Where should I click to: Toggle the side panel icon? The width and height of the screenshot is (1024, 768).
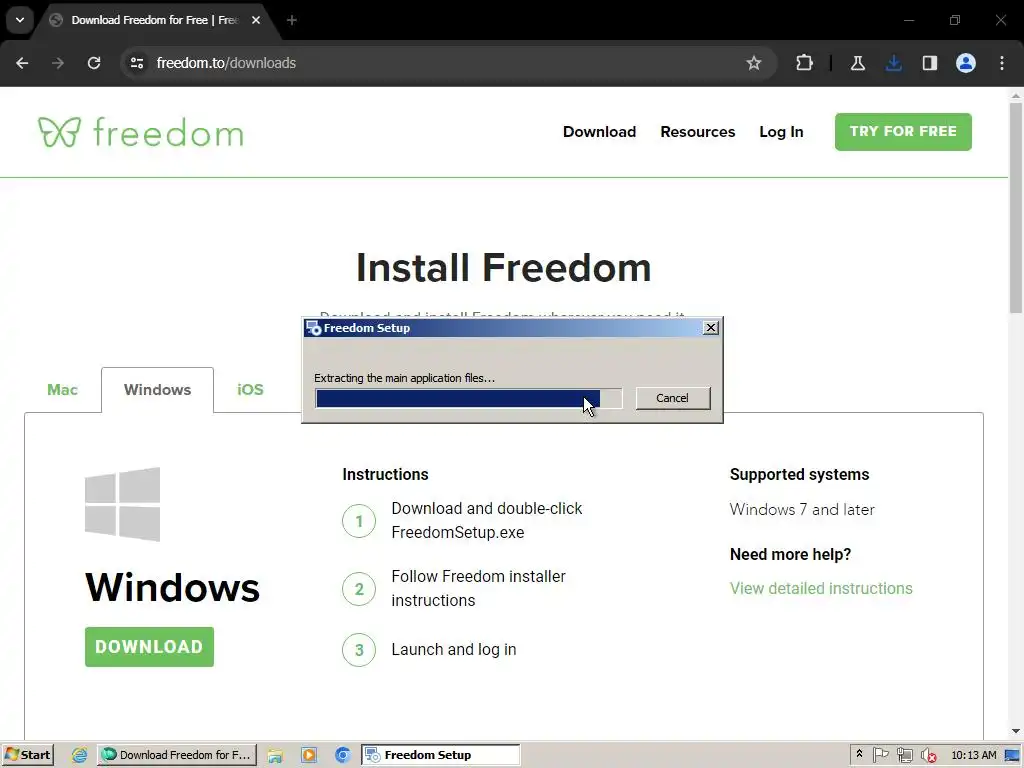coord(929,63)
